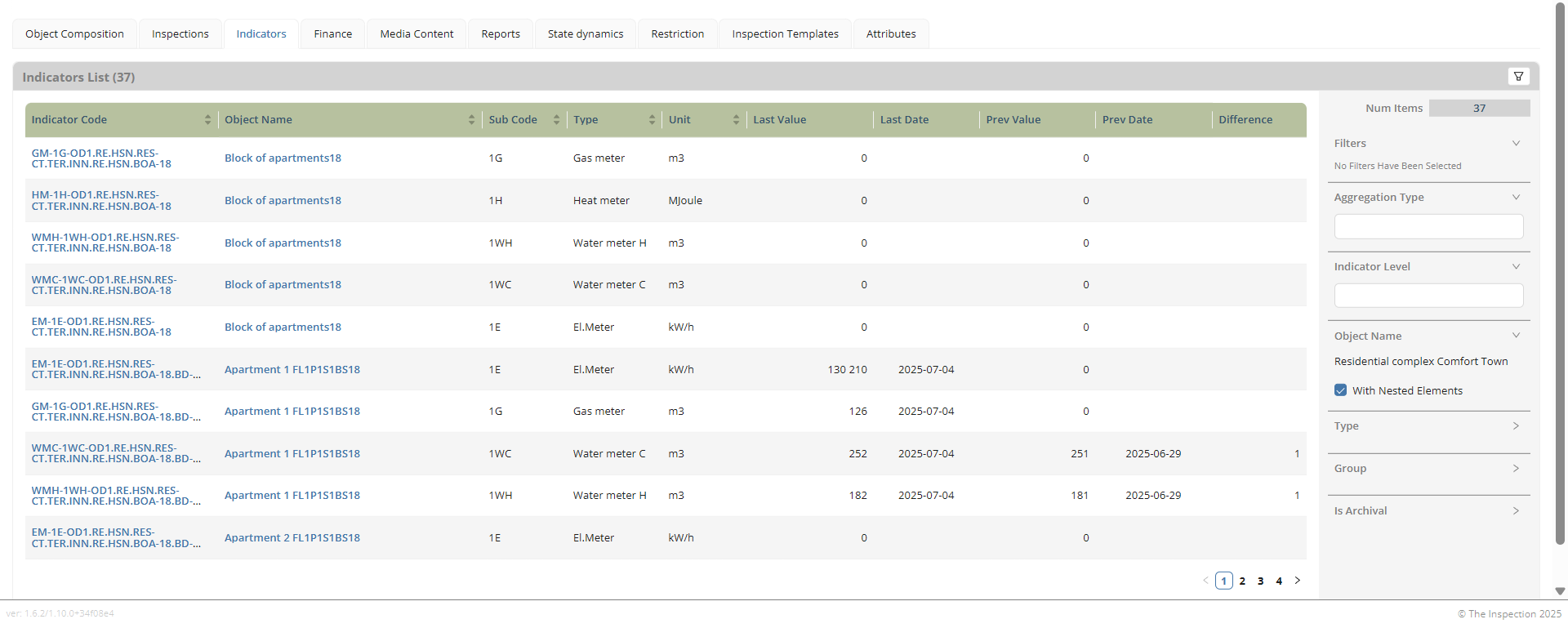Open the State dynamics tab
The height and width of the screenshot is (628, 1568).
coord(586,34)
